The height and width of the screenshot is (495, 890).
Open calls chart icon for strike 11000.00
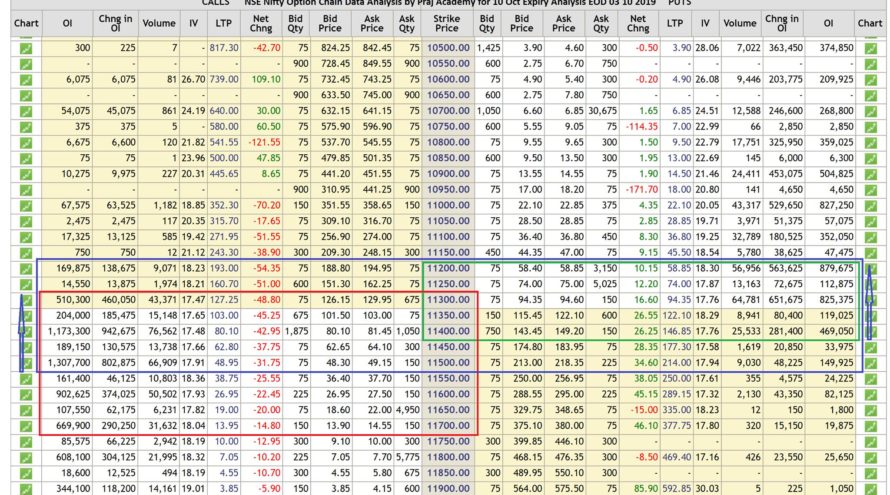pos(26,205)
